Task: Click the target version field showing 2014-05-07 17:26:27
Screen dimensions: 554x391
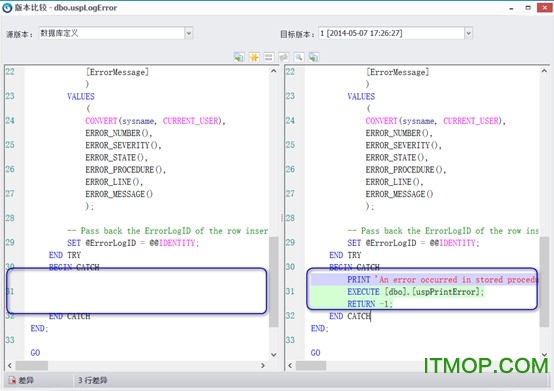Action: point(391,33)
